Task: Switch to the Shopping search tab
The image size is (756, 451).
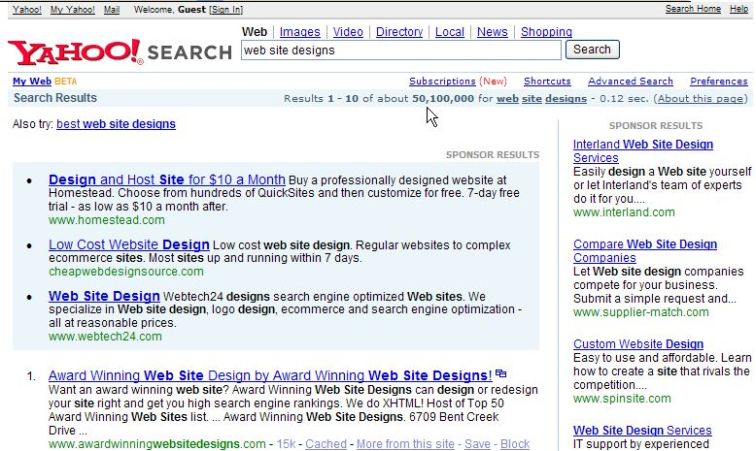Action: pos(546,32)
